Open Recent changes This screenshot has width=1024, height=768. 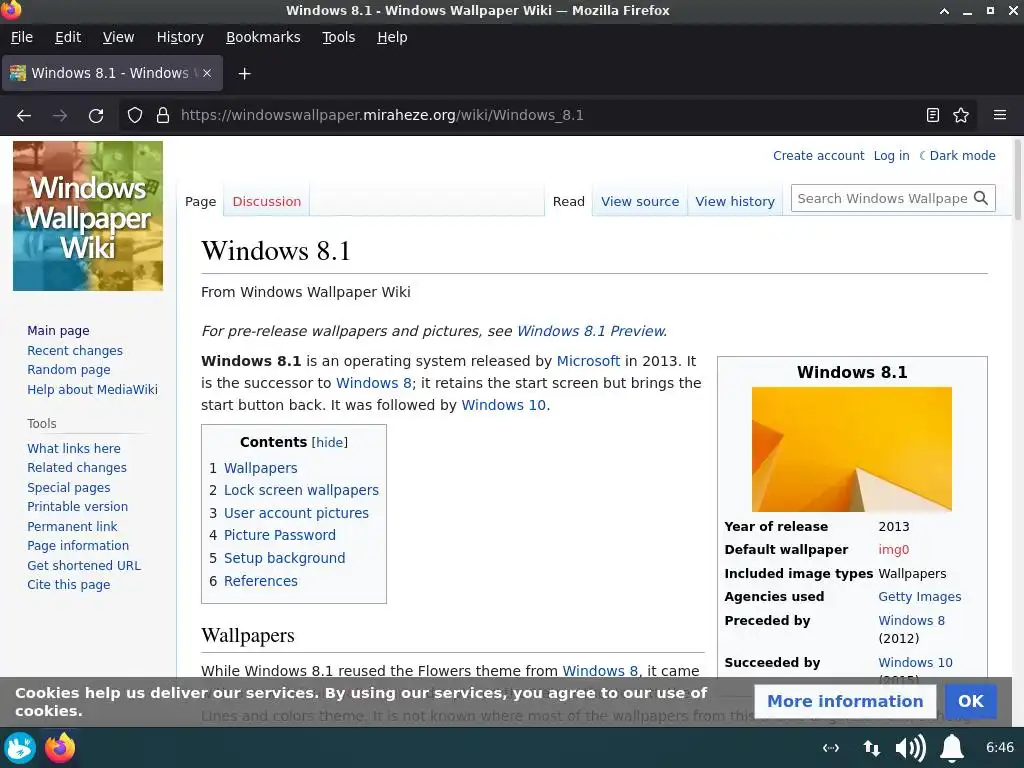75,351
